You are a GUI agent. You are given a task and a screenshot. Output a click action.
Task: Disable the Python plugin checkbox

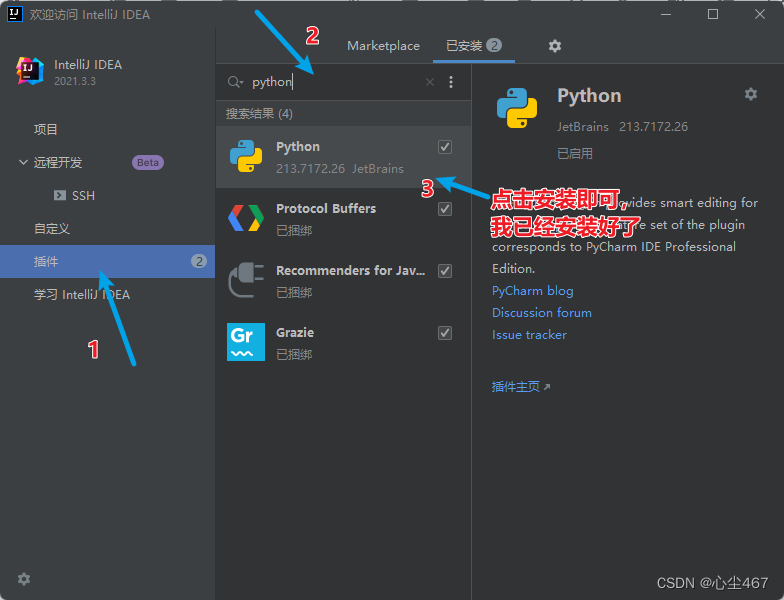pyautogui.click(x=445, y=147)
